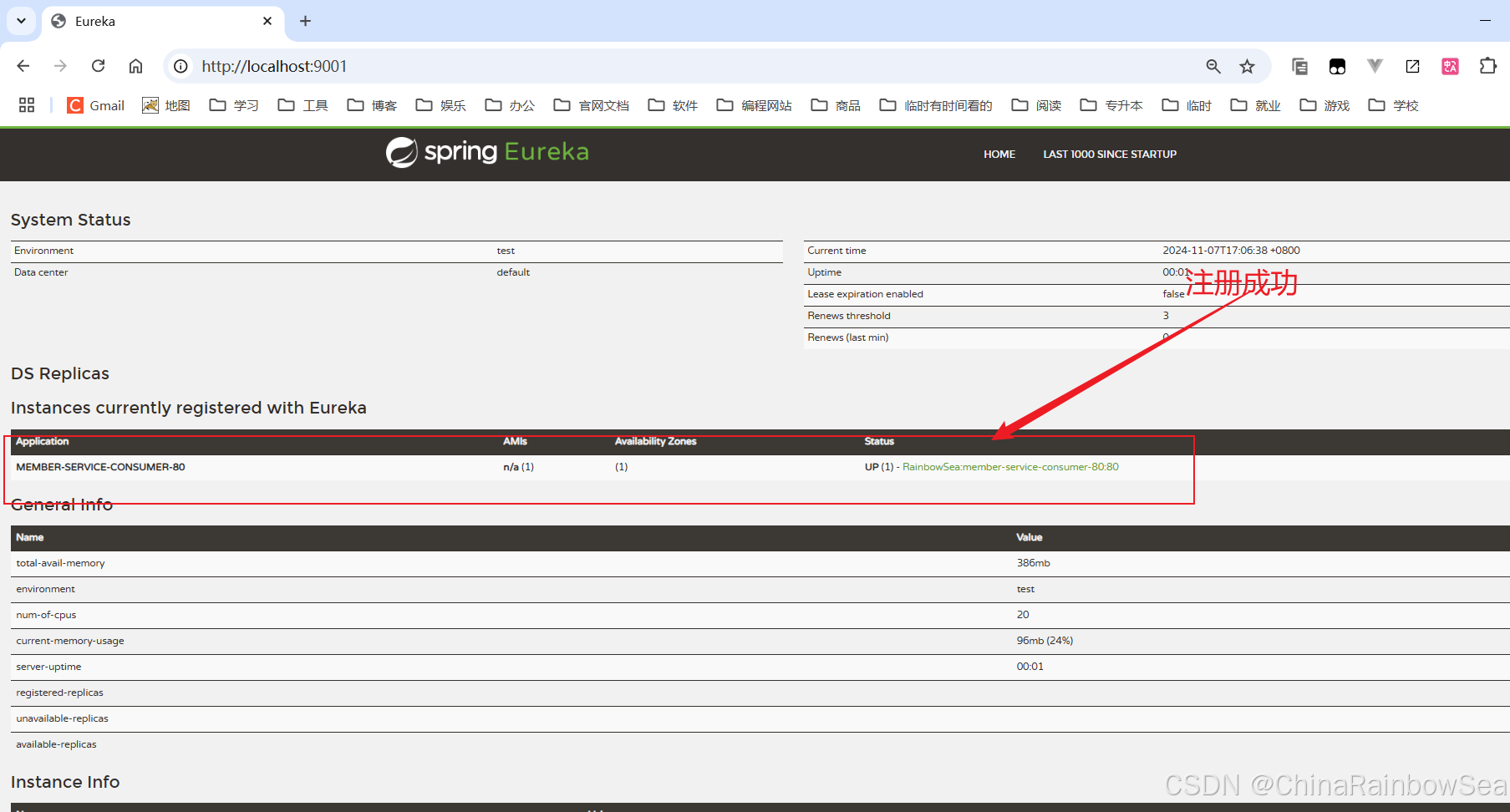Click the num-of-cpus value 20
Viewport: 1510px width, 812px height.
(x=1023, y=615)
